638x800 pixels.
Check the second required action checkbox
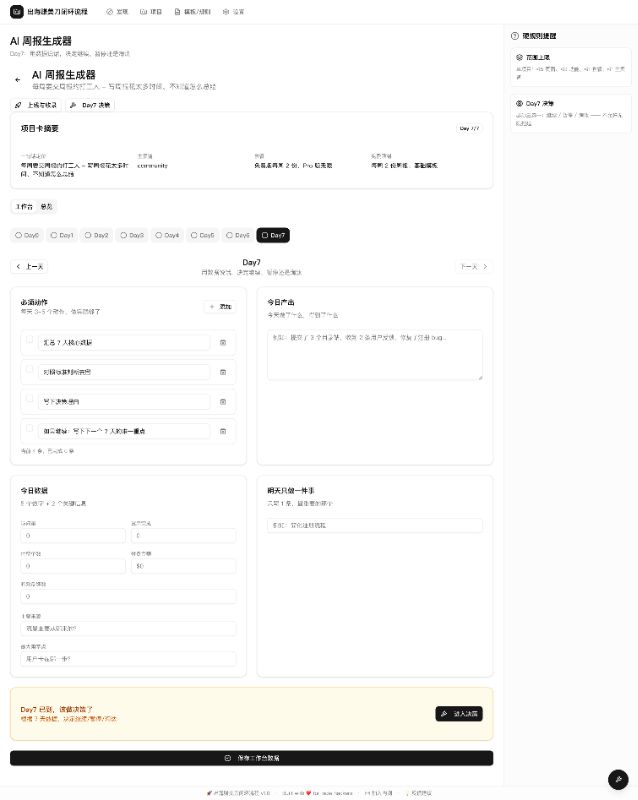(x=30, y=369)
